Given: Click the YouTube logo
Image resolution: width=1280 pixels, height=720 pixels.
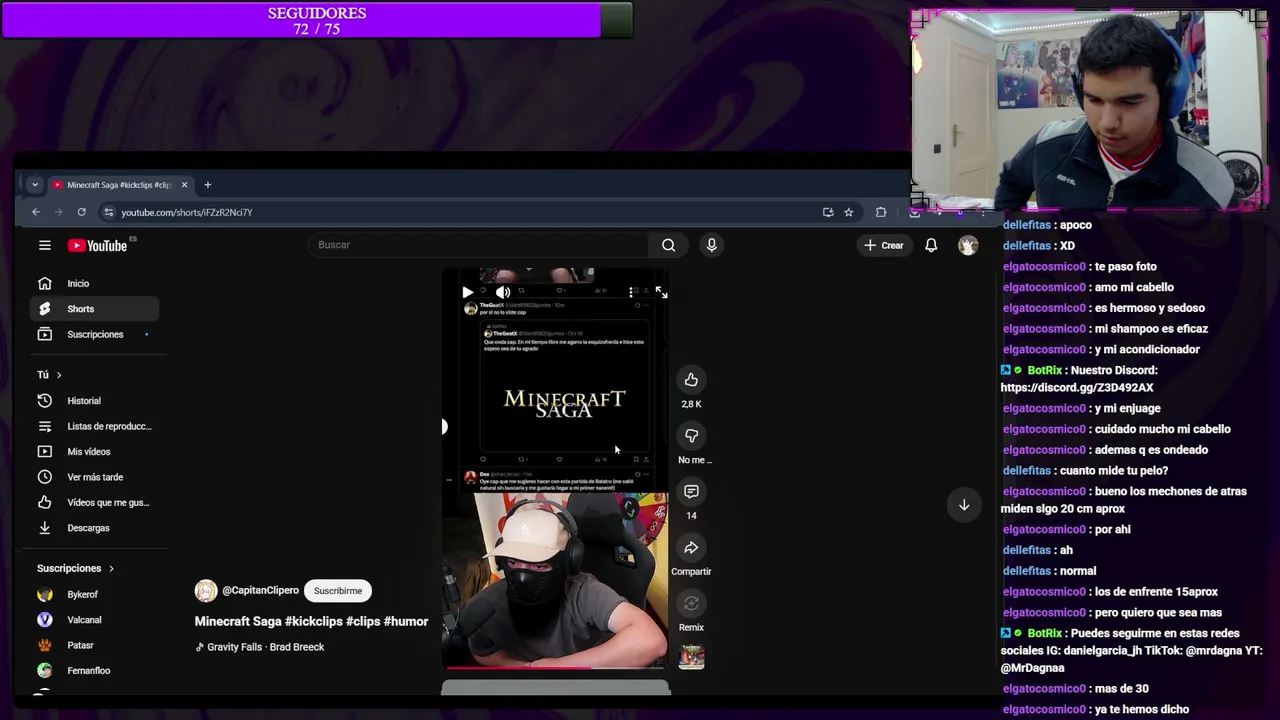Looking at the screenshot, I should pyautogui.click(x=98, y=245).
